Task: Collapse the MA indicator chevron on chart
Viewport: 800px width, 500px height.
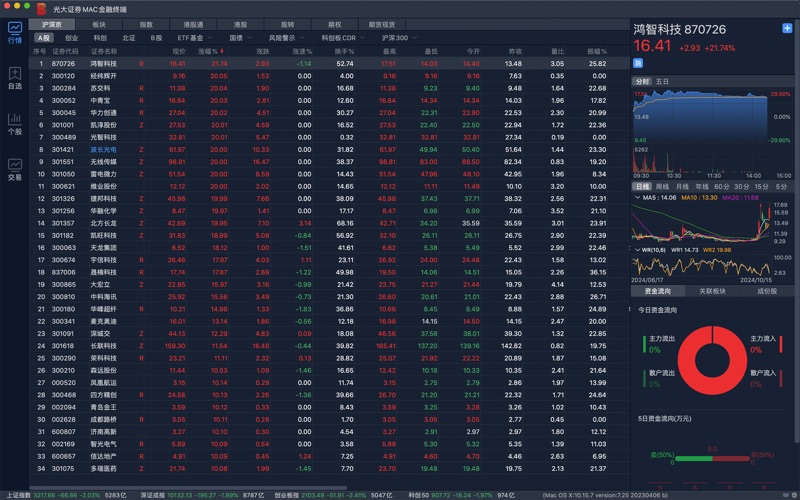Action: click(x=636, y=198)
